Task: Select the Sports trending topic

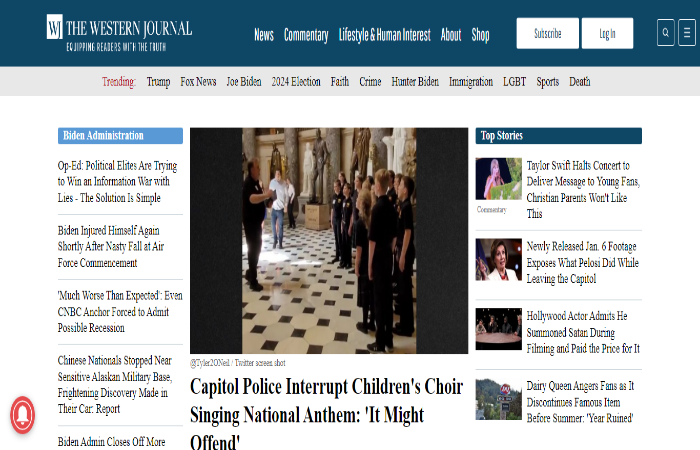Action: pyautogui.click(x=548, y=82)
